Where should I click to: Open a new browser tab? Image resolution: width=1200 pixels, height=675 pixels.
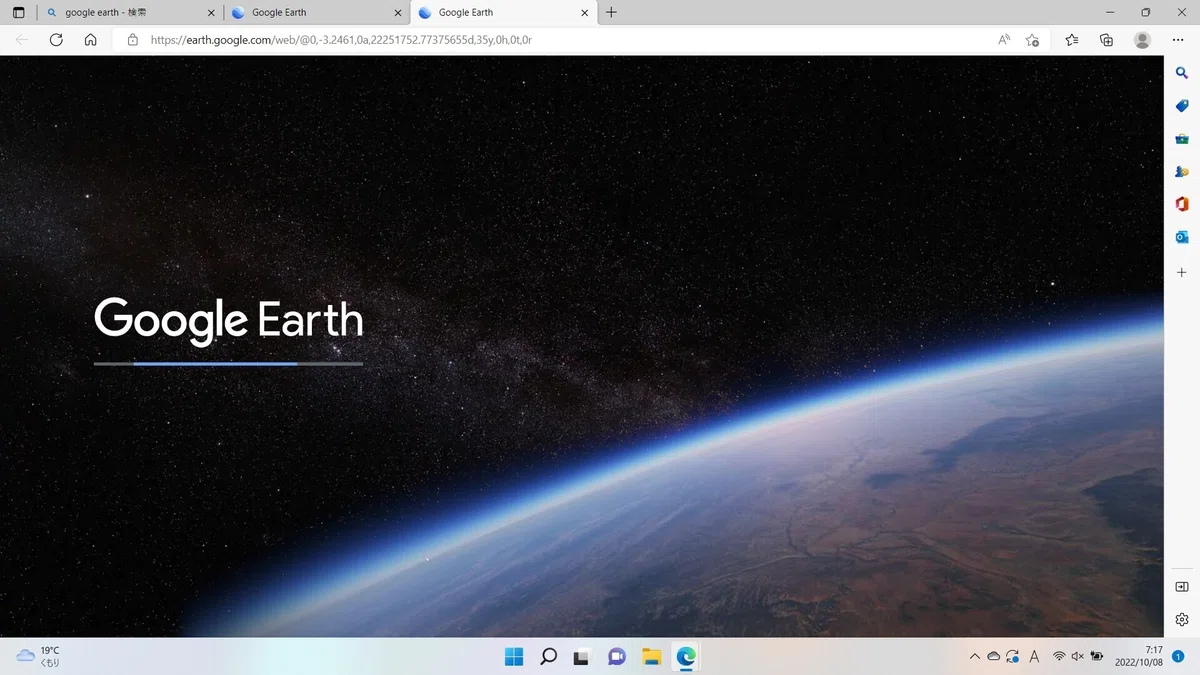click(x=611, y=13)
